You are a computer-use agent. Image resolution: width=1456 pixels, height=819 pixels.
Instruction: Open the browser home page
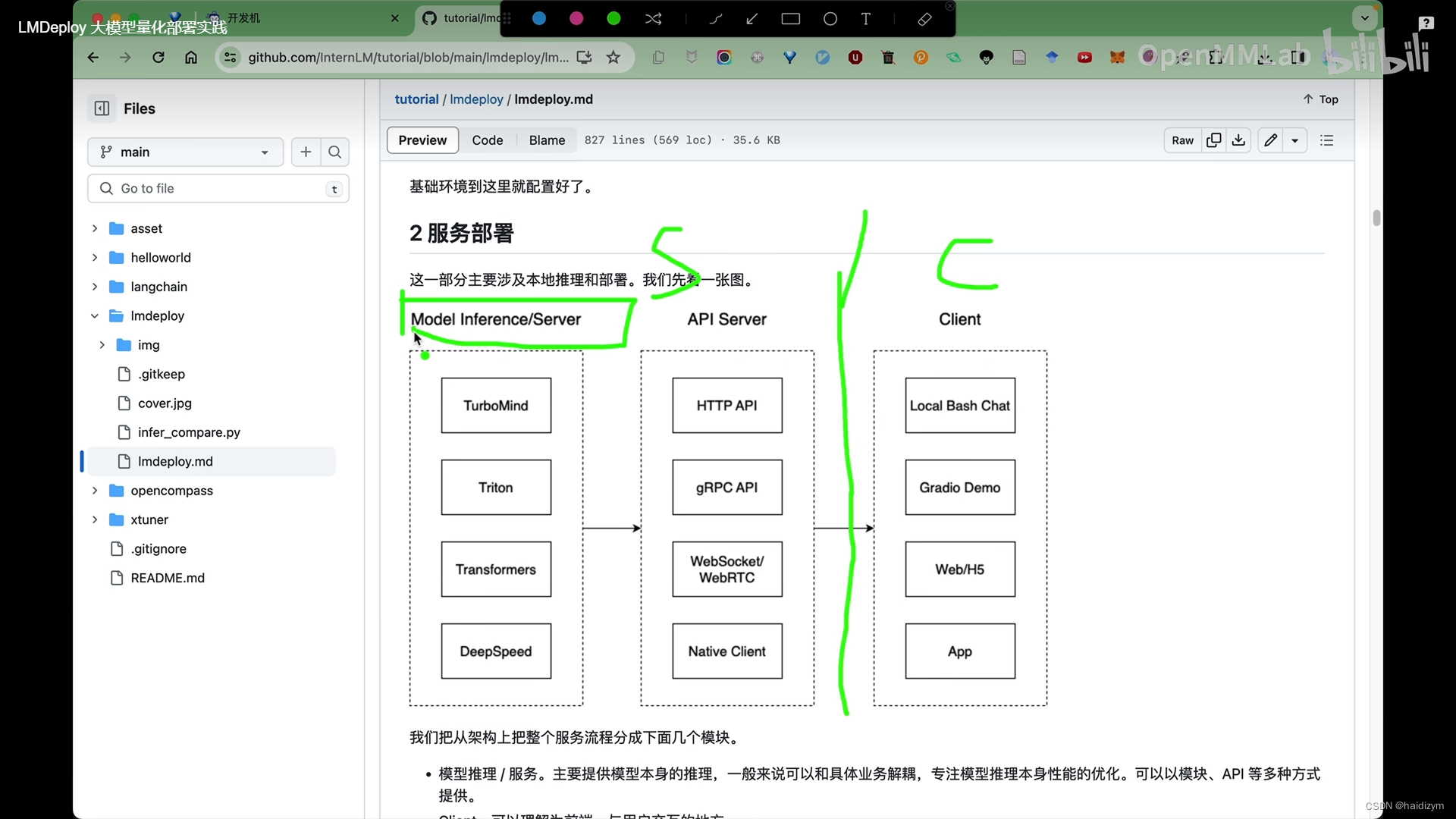(x=191, y=58)
